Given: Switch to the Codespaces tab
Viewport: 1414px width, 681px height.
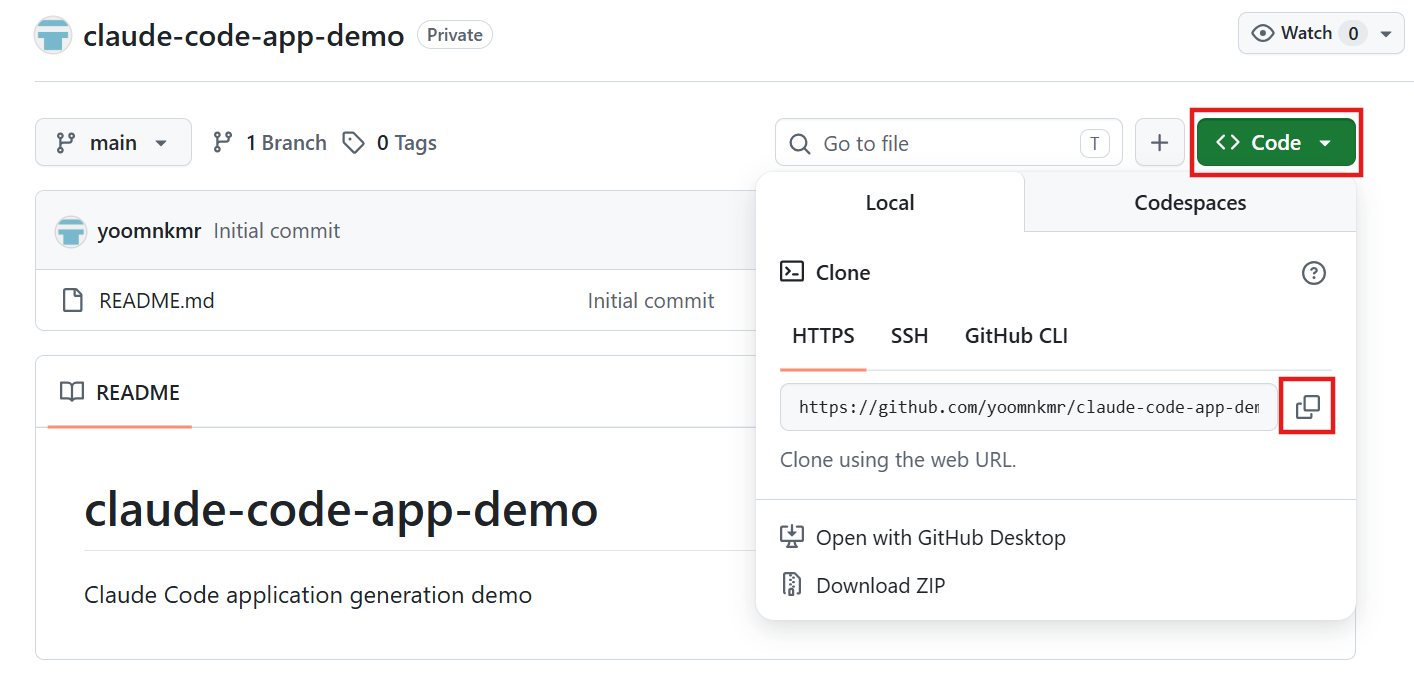Looking at the screenshot, I should pyautogui.click(x=1190, y=203).
